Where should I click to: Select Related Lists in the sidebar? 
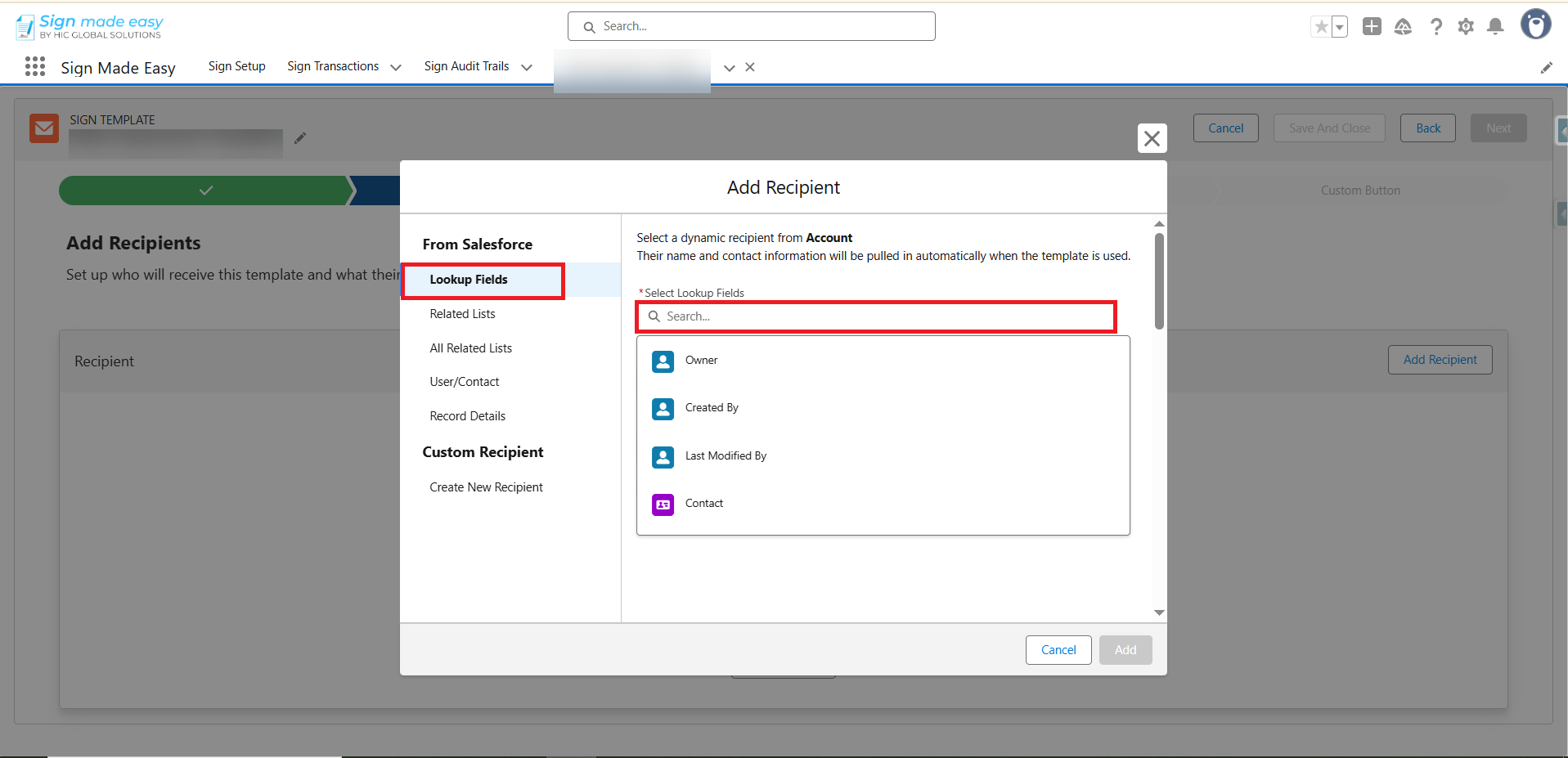(x=462, y=314)
